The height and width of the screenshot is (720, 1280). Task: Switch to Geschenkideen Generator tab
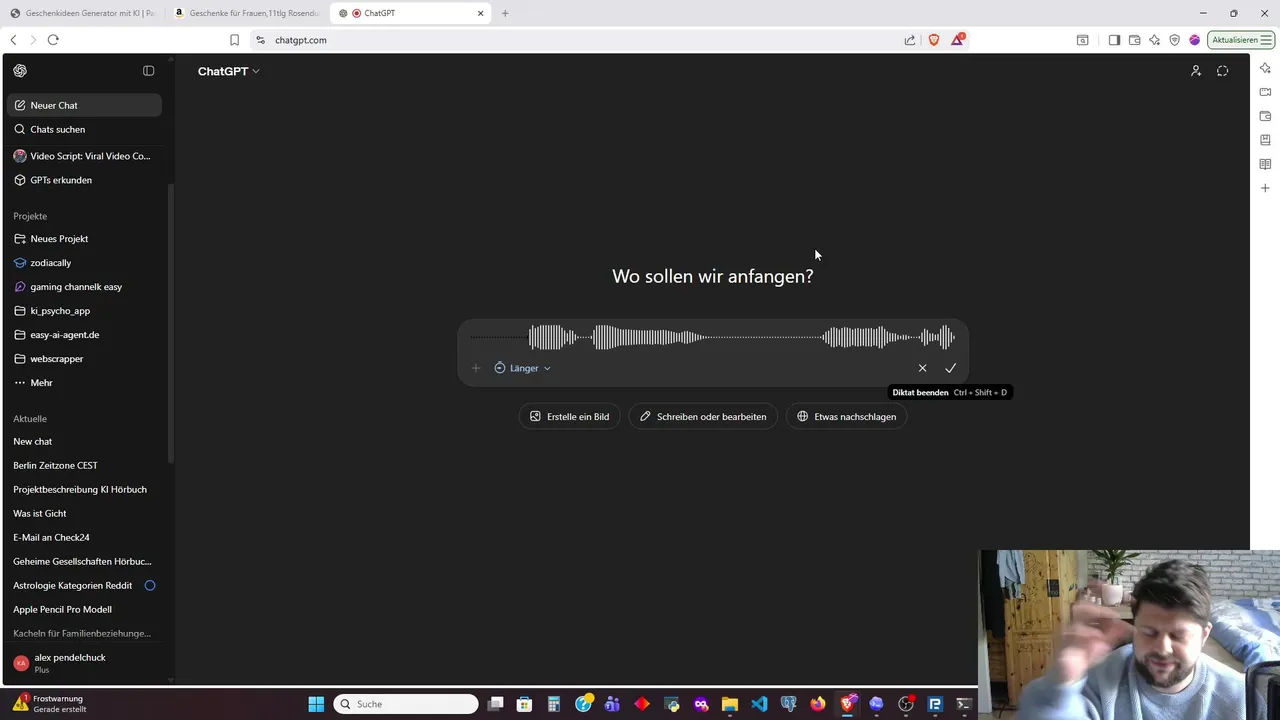(82, 13)
